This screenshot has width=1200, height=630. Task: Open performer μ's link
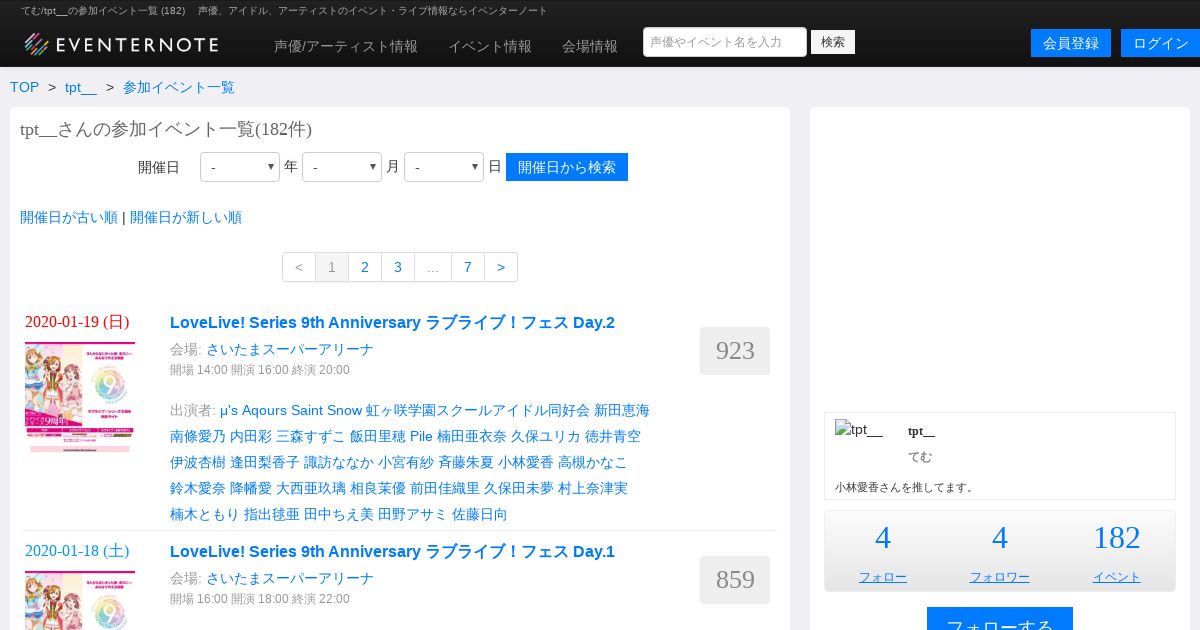pos(229,410)
